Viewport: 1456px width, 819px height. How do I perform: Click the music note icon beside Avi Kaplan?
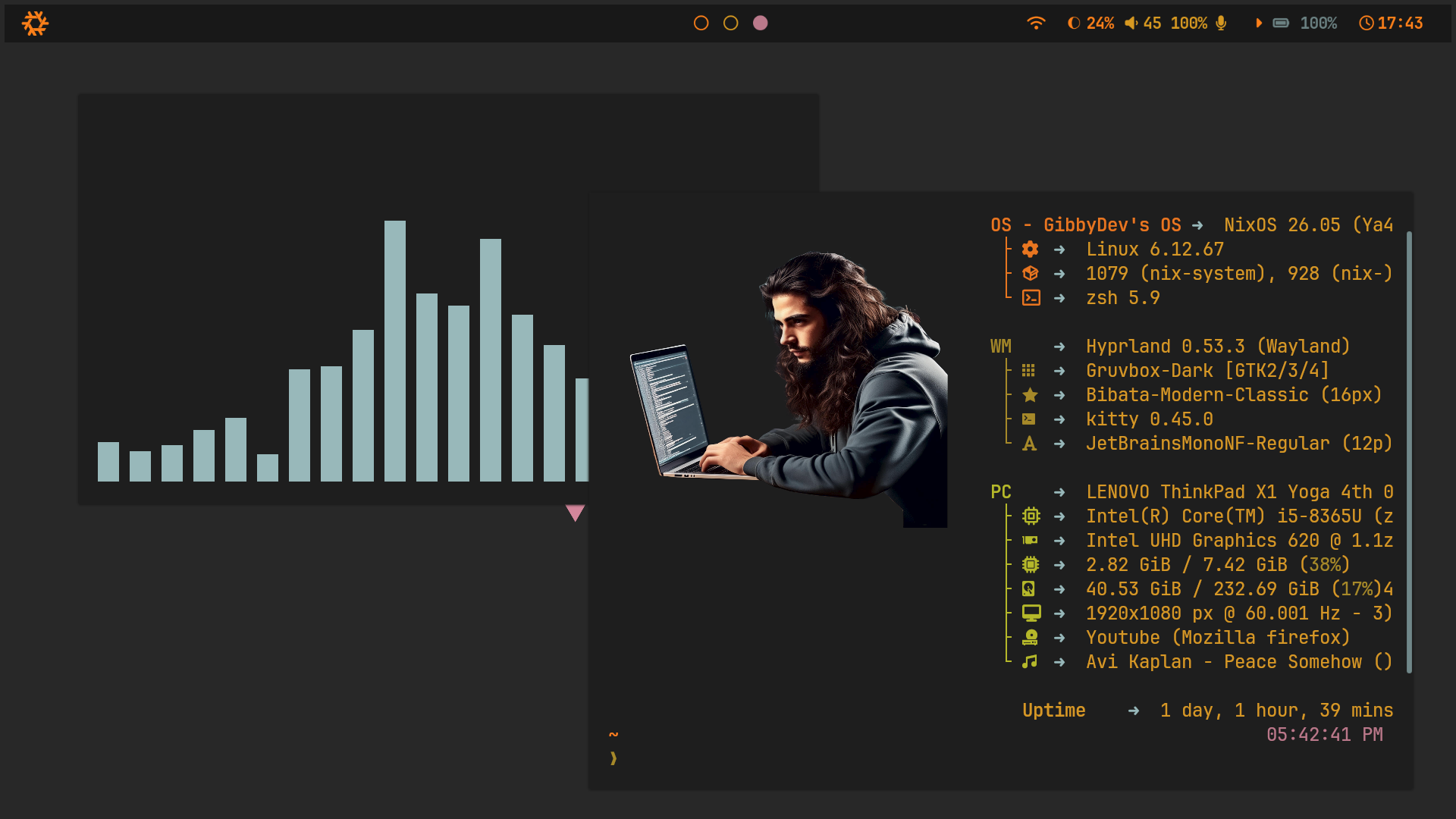coord(1029,662)
